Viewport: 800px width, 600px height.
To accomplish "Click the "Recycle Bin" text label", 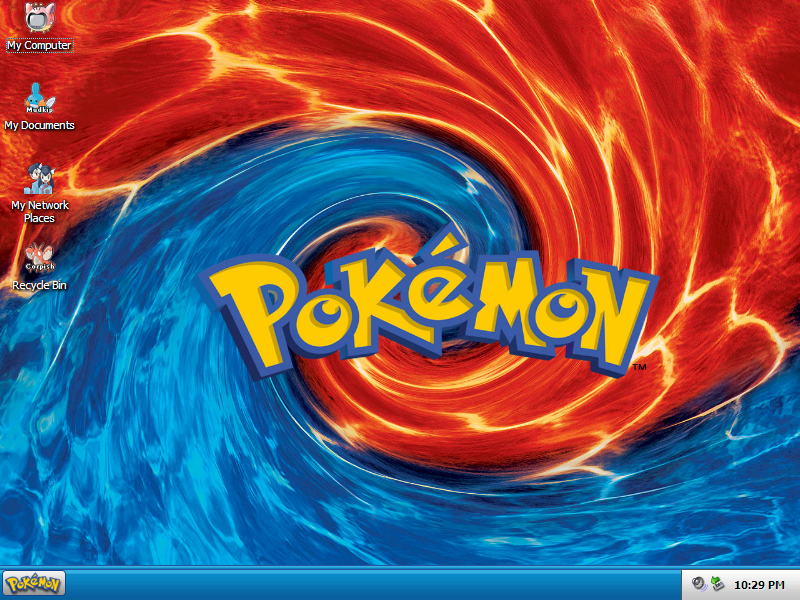I will click(40, 286).
